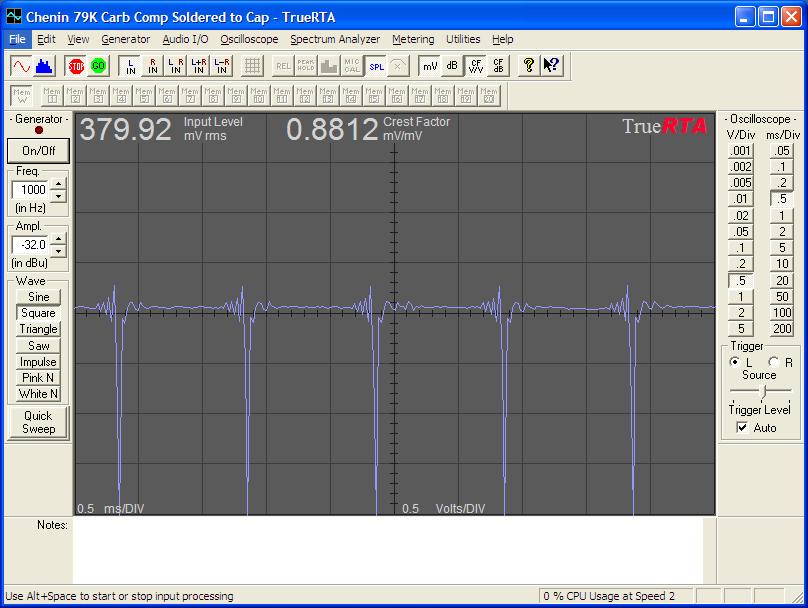Select trigger source L radio button

(x=735, y=362)
